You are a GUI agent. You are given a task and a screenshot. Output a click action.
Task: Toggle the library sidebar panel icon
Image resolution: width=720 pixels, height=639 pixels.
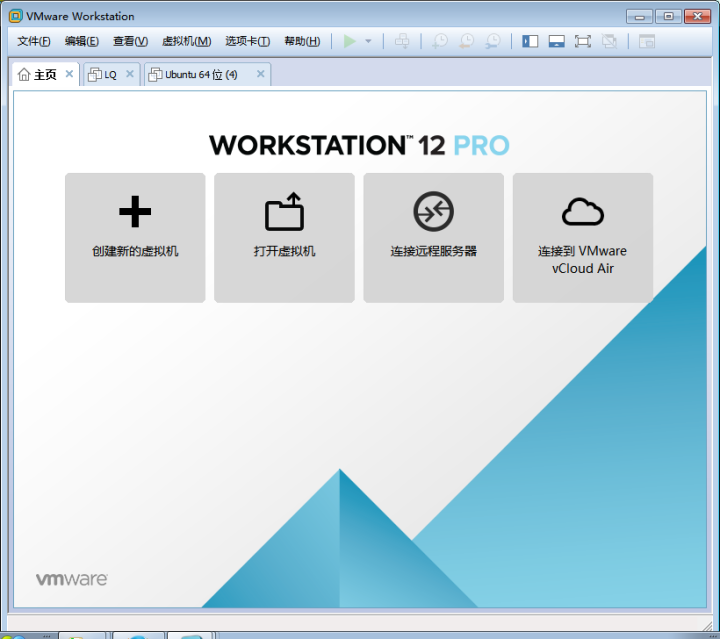click(x=530, y=41)
